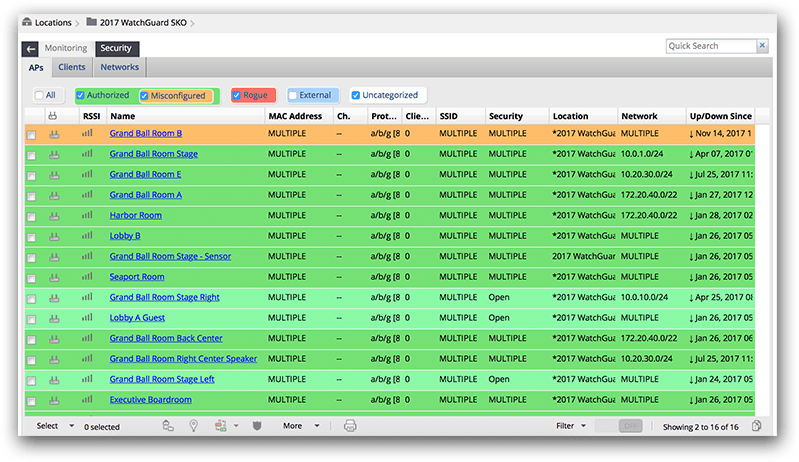Click the back arrow button
Screen dimensions: 799x462
point(31,48)
